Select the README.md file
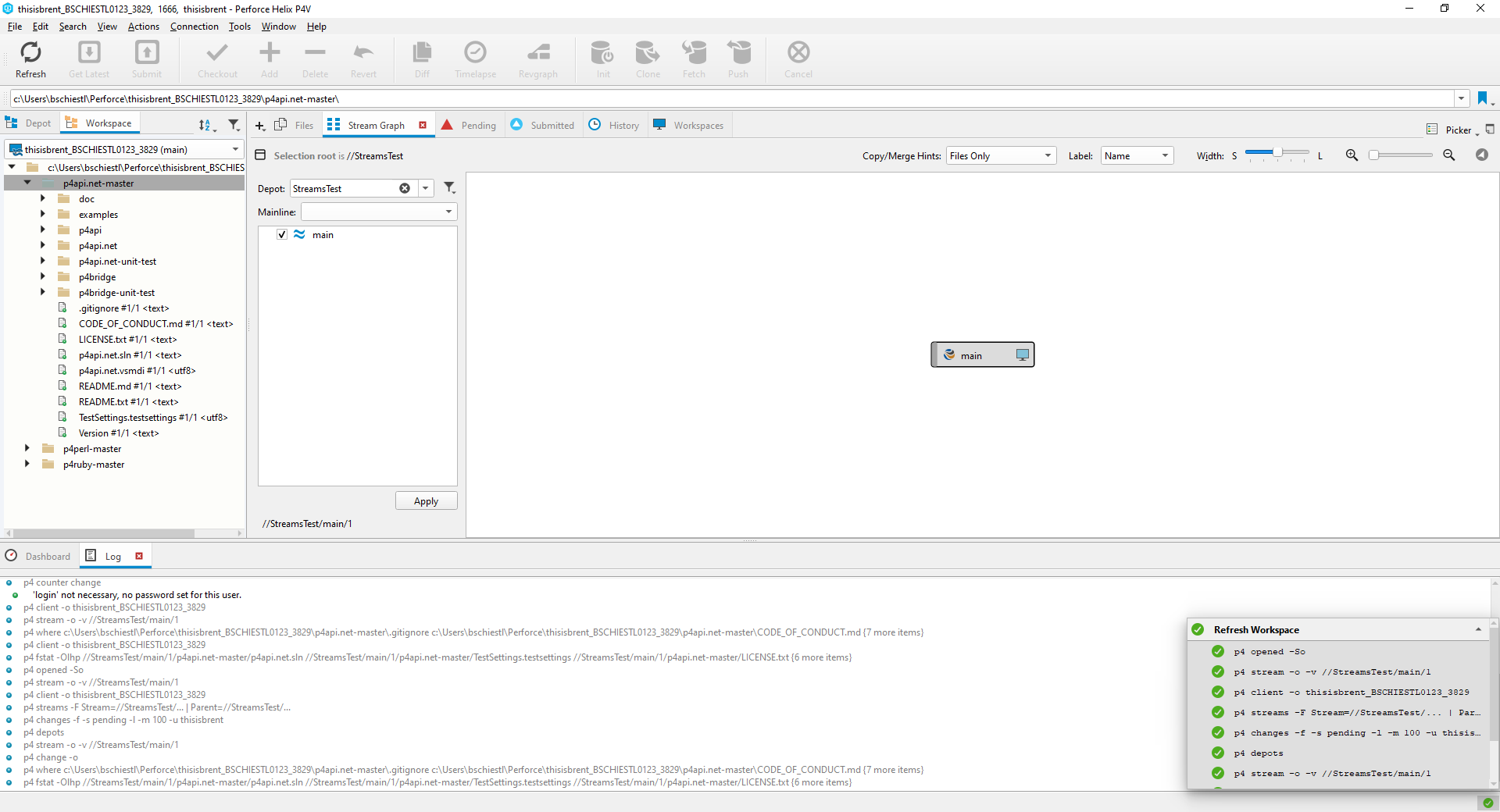 [130, 386]
